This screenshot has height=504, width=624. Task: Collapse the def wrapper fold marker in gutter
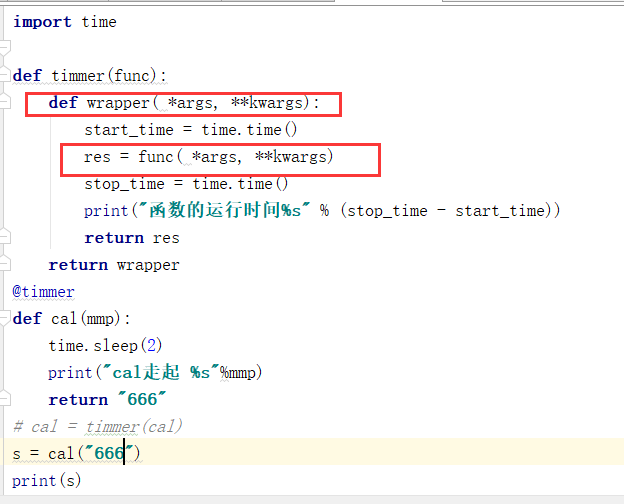click(4, 102)
